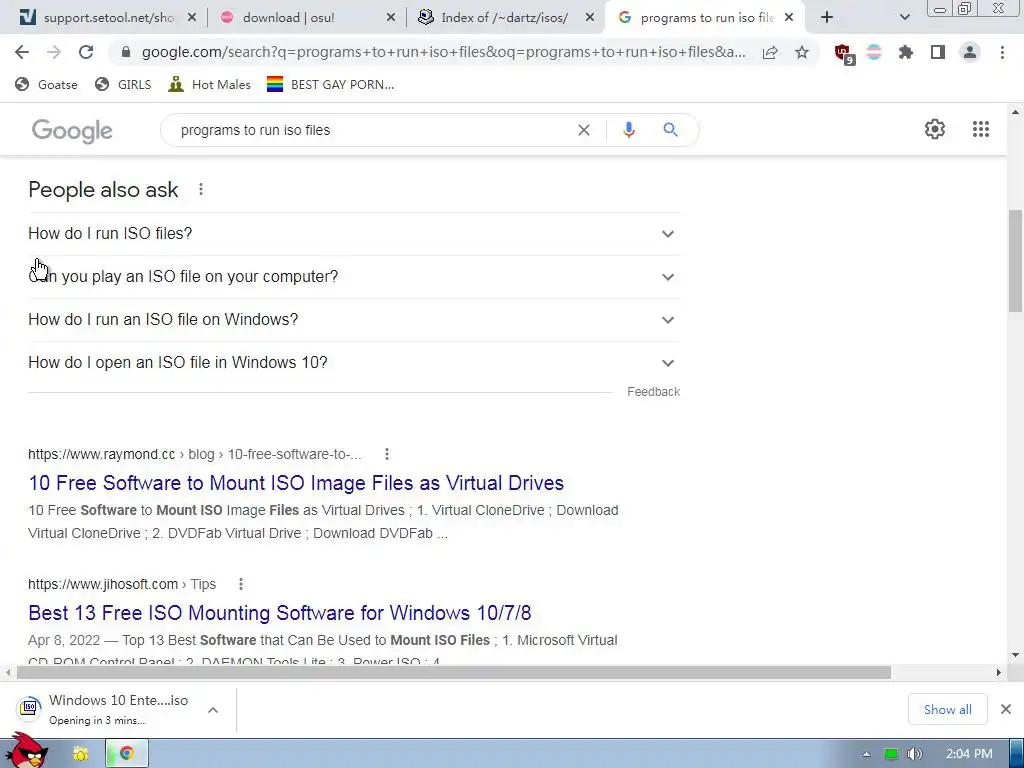Open the BEST GAY PORN... bookmark
This screenshot has width=1024, height=768.
point(330,84)
